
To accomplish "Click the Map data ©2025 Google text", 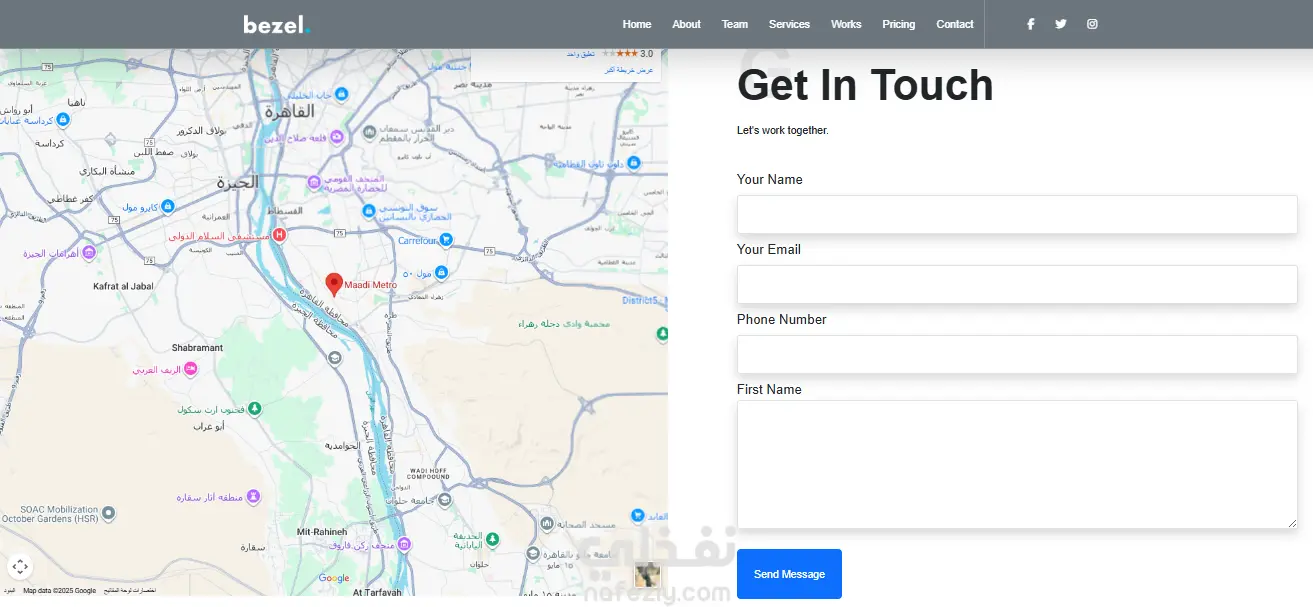I will [x=60, y=591].
